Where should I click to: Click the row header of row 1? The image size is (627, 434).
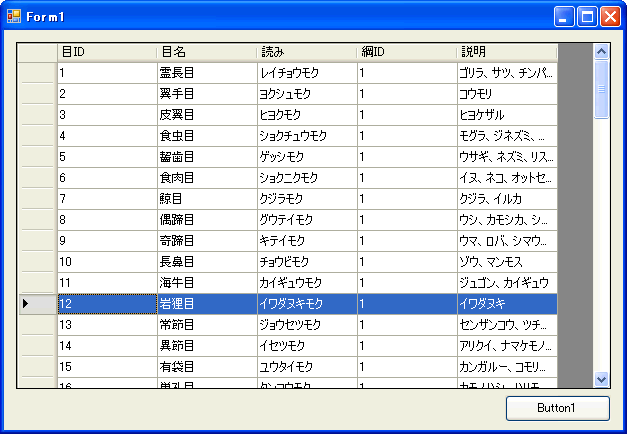[x=38, y=73]
